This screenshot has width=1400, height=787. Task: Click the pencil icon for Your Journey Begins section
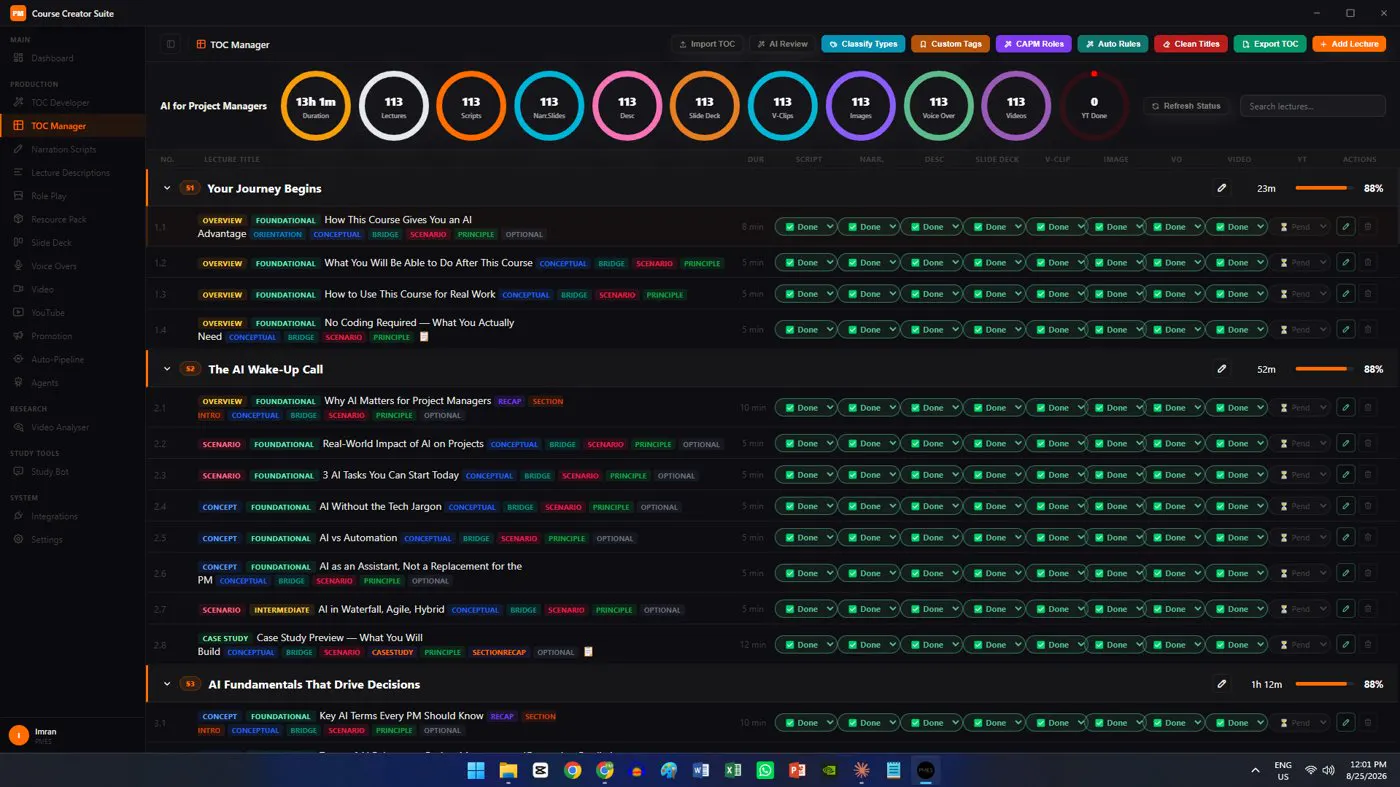tap(1221, 188)
